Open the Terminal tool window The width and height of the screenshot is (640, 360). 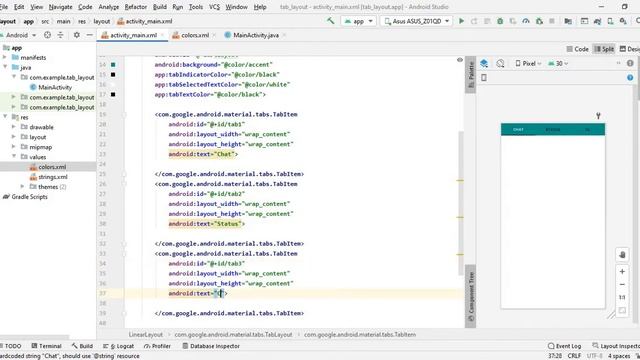46,346
